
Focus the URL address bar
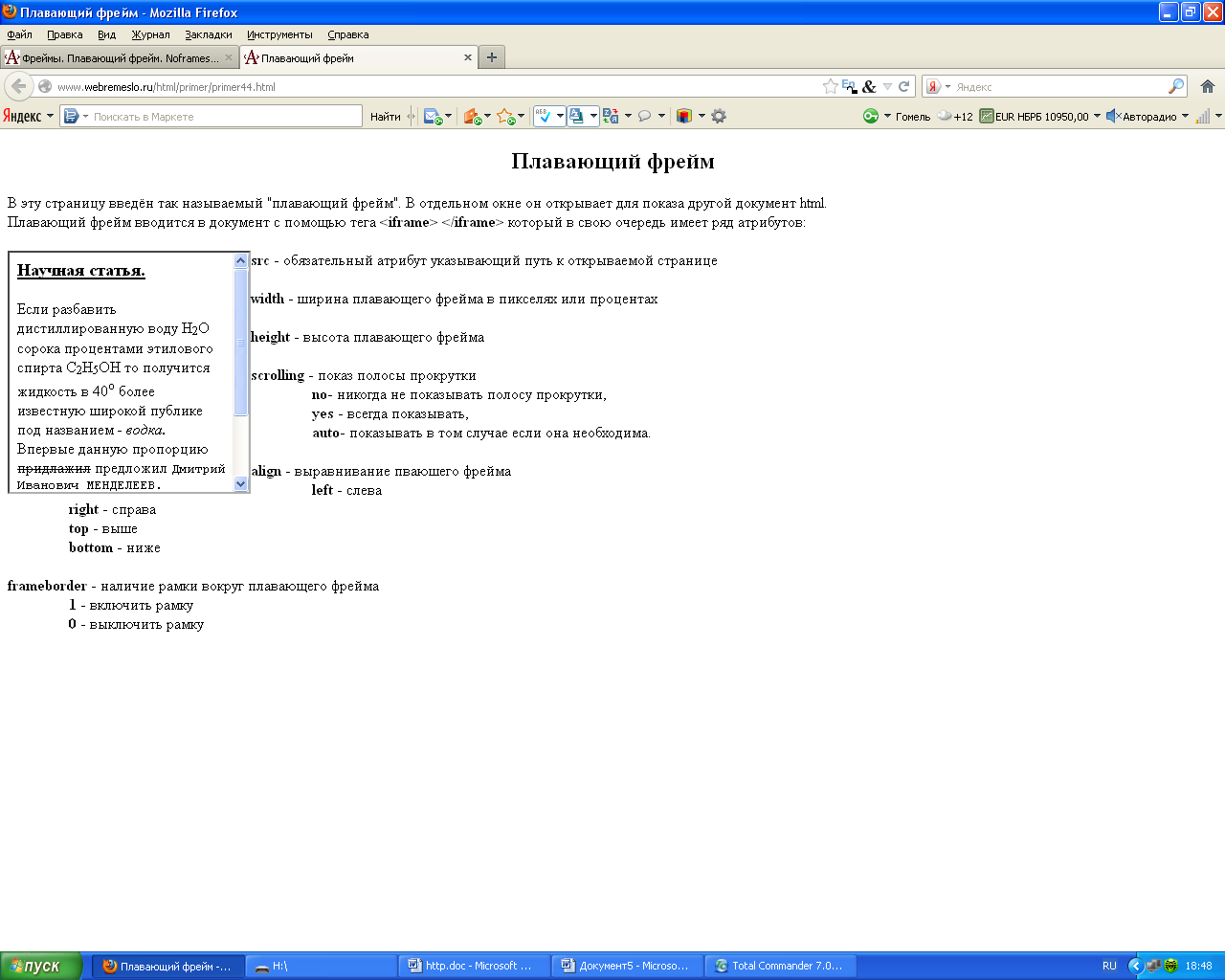[436, 86]
